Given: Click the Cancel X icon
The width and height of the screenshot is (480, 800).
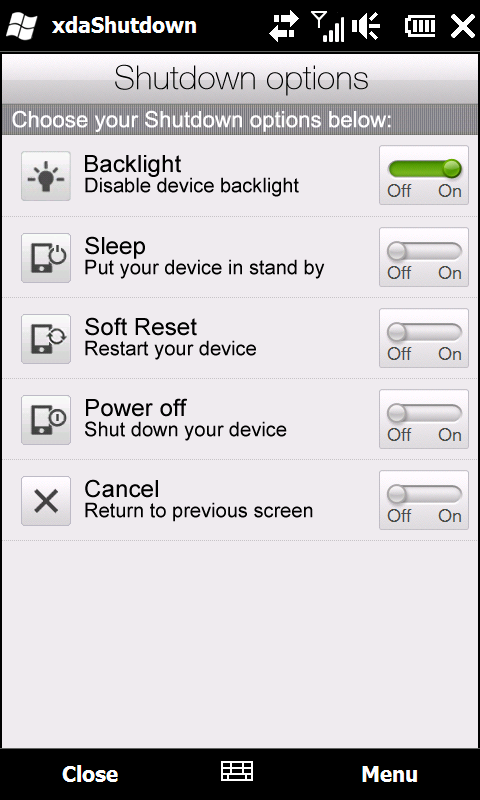Looking at the screenshot, I should [x=46, y=501].
